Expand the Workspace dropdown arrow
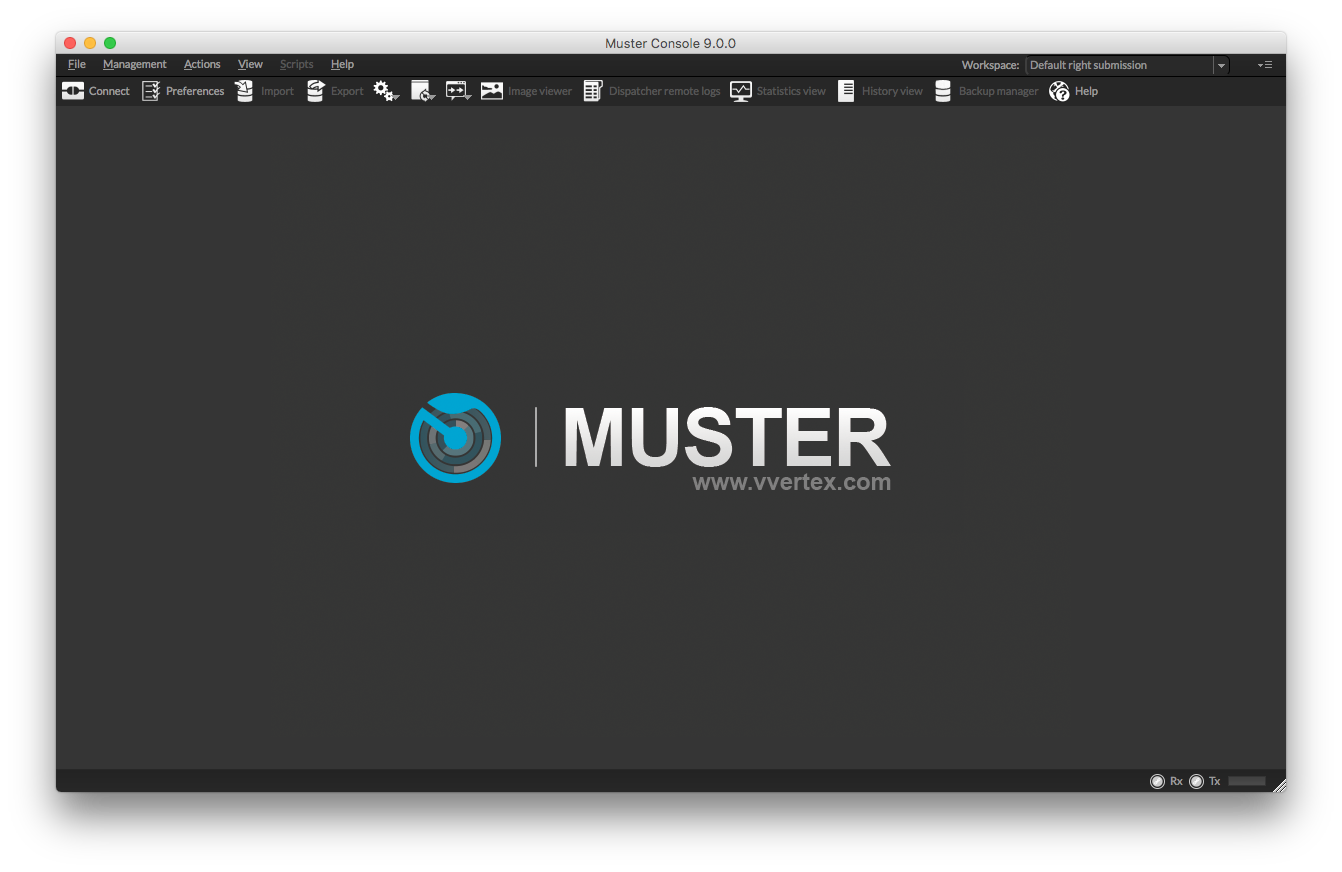The width and height of the screenshot is (1342, 872). (x=1221, y=65)
